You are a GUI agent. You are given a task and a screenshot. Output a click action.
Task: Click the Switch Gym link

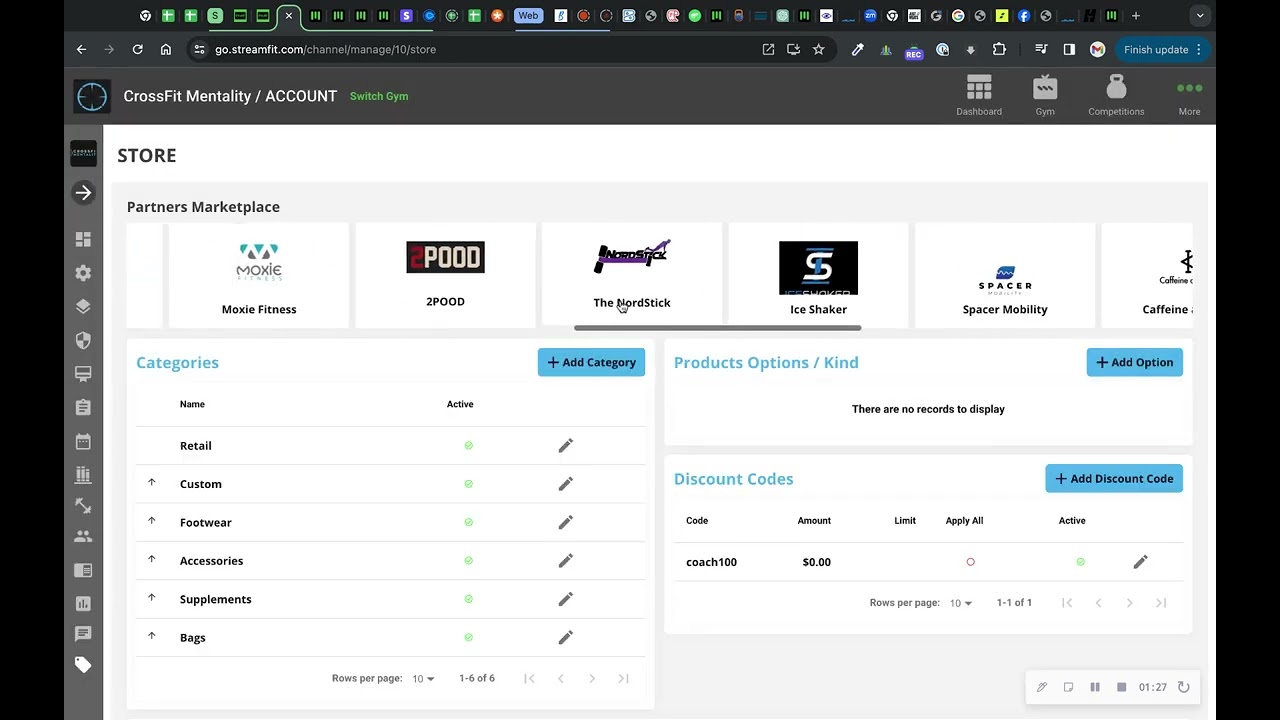pos(379,96)
